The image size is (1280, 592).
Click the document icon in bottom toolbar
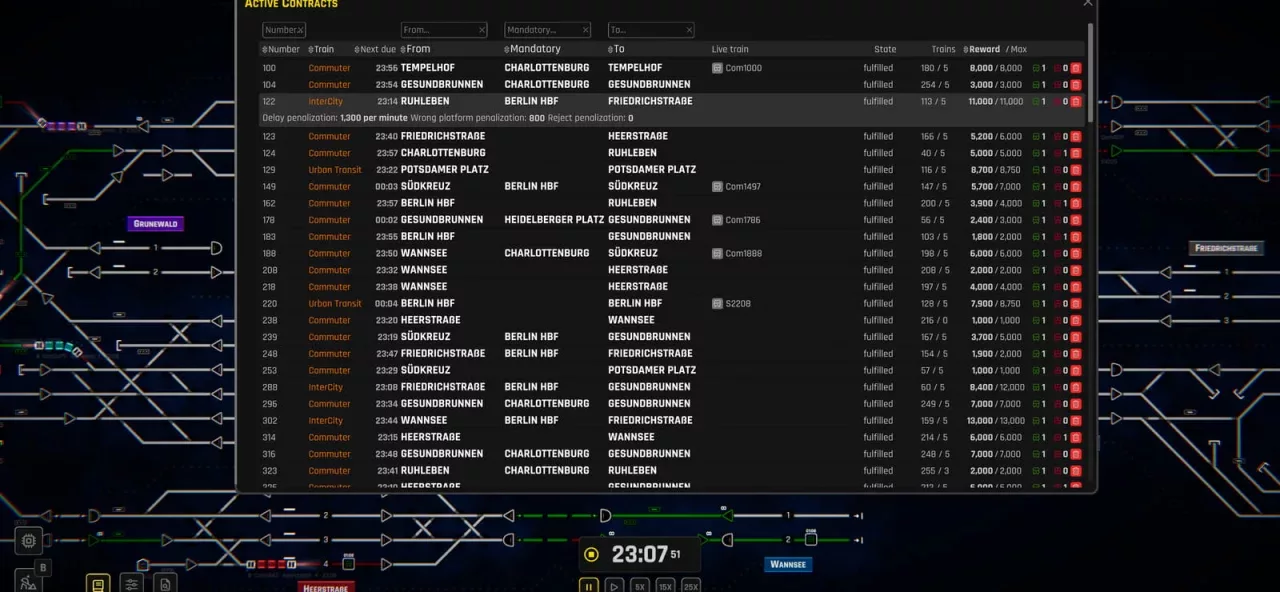coord(165,584)
